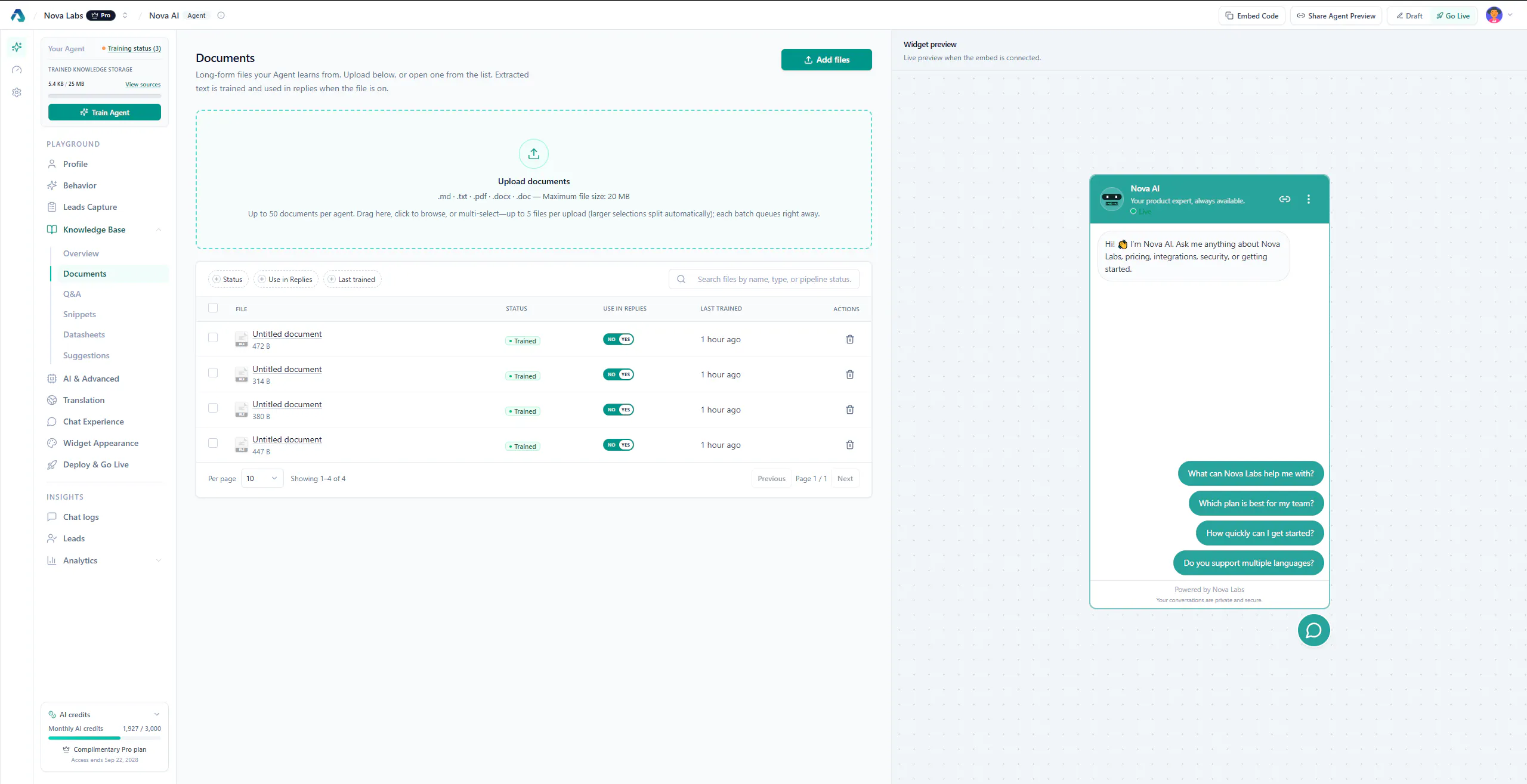
Task: Toggle Use in Replies for the 314 B document
Action: click(x=619, y=374)
